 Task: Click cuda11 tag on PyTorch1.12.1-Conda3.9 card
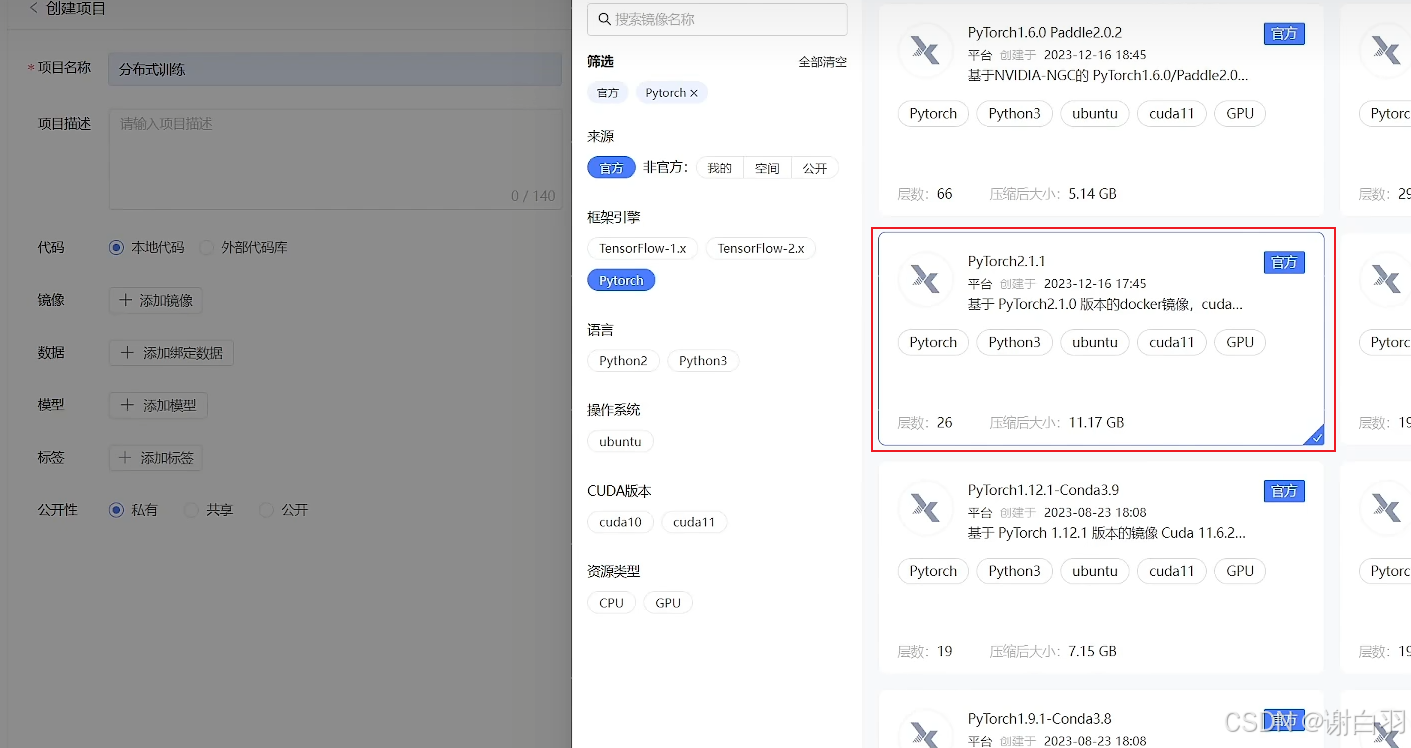pos(1172,572)
